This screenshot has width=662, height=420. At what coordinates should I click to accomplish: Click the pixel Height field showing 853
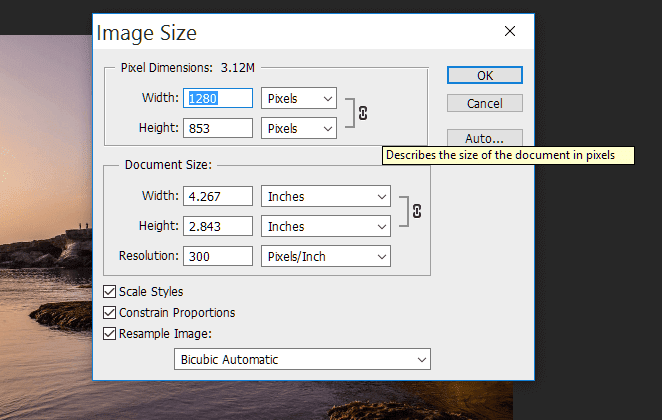click(218, 128)
